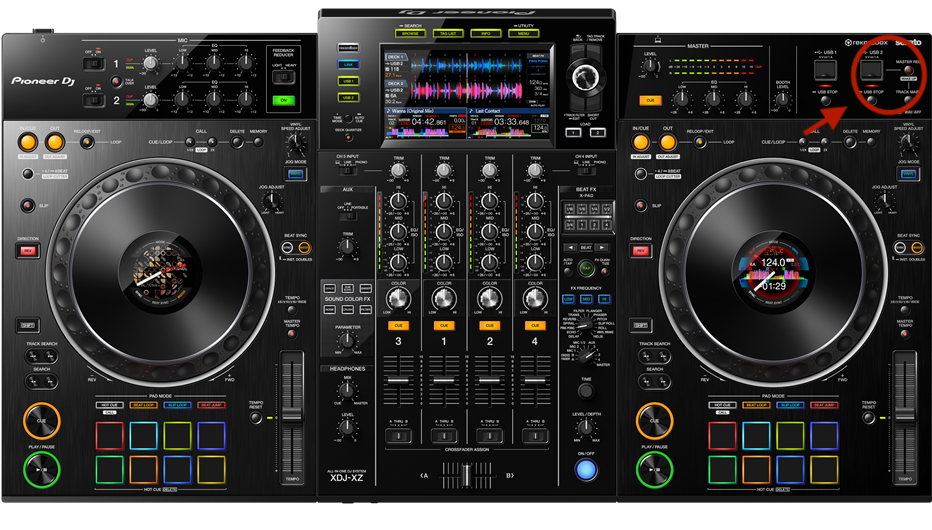Toggle DECK QUANTIZE red button
The width and height of the screenshot is (932, 530).
click(x=348, y=137)
